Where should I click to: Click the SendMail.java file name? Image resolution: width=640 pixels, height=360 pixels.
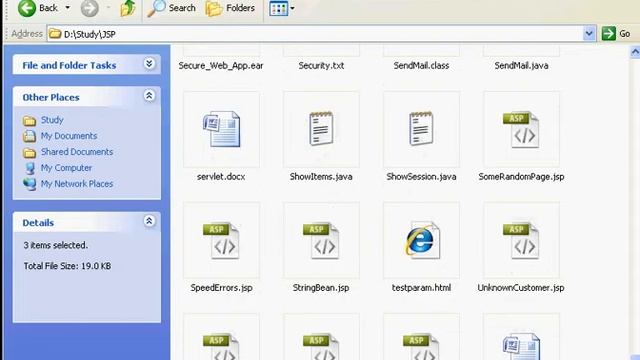[521, 66]
